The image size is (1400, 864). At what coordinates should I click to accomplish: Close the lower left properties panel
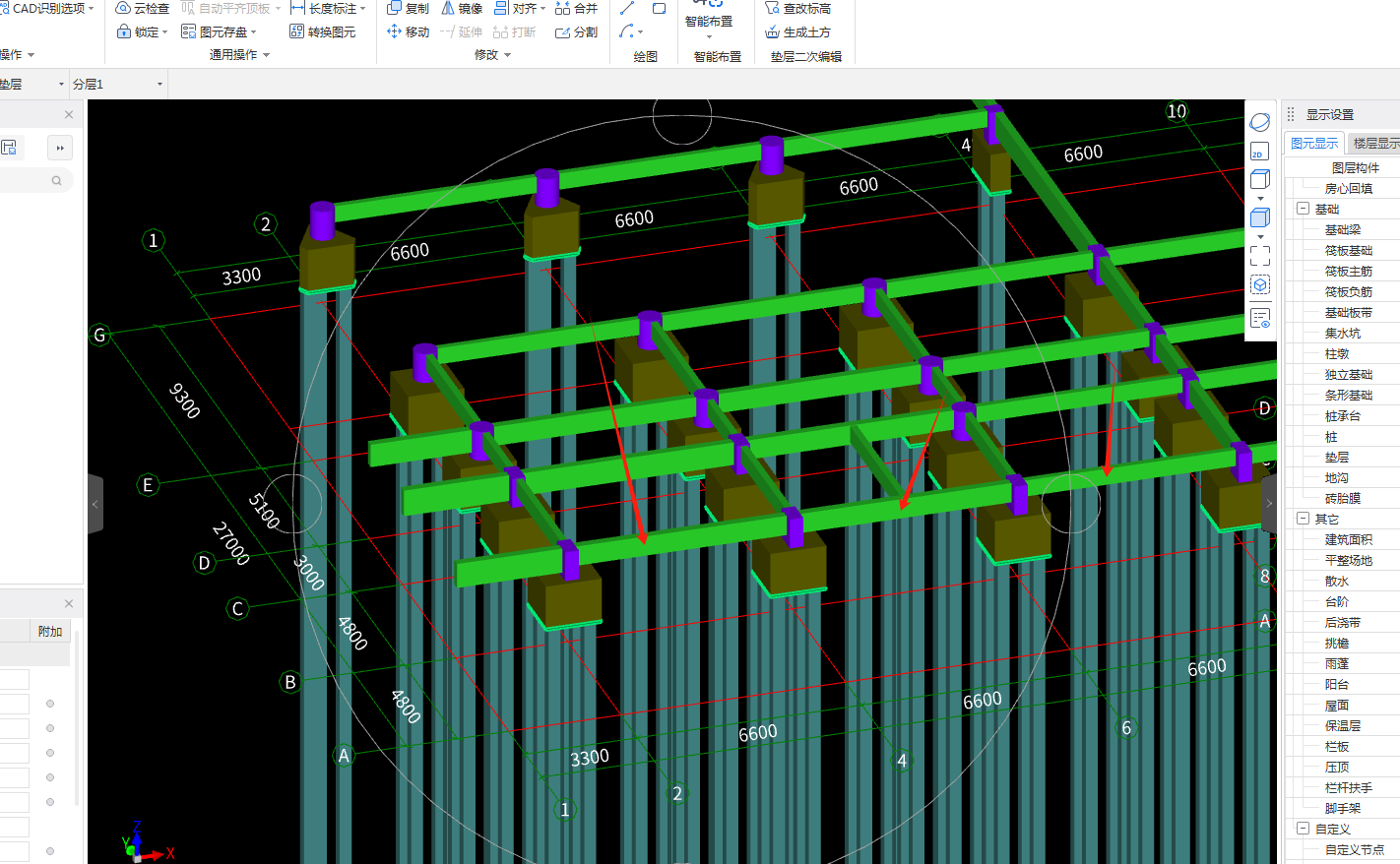69,603
